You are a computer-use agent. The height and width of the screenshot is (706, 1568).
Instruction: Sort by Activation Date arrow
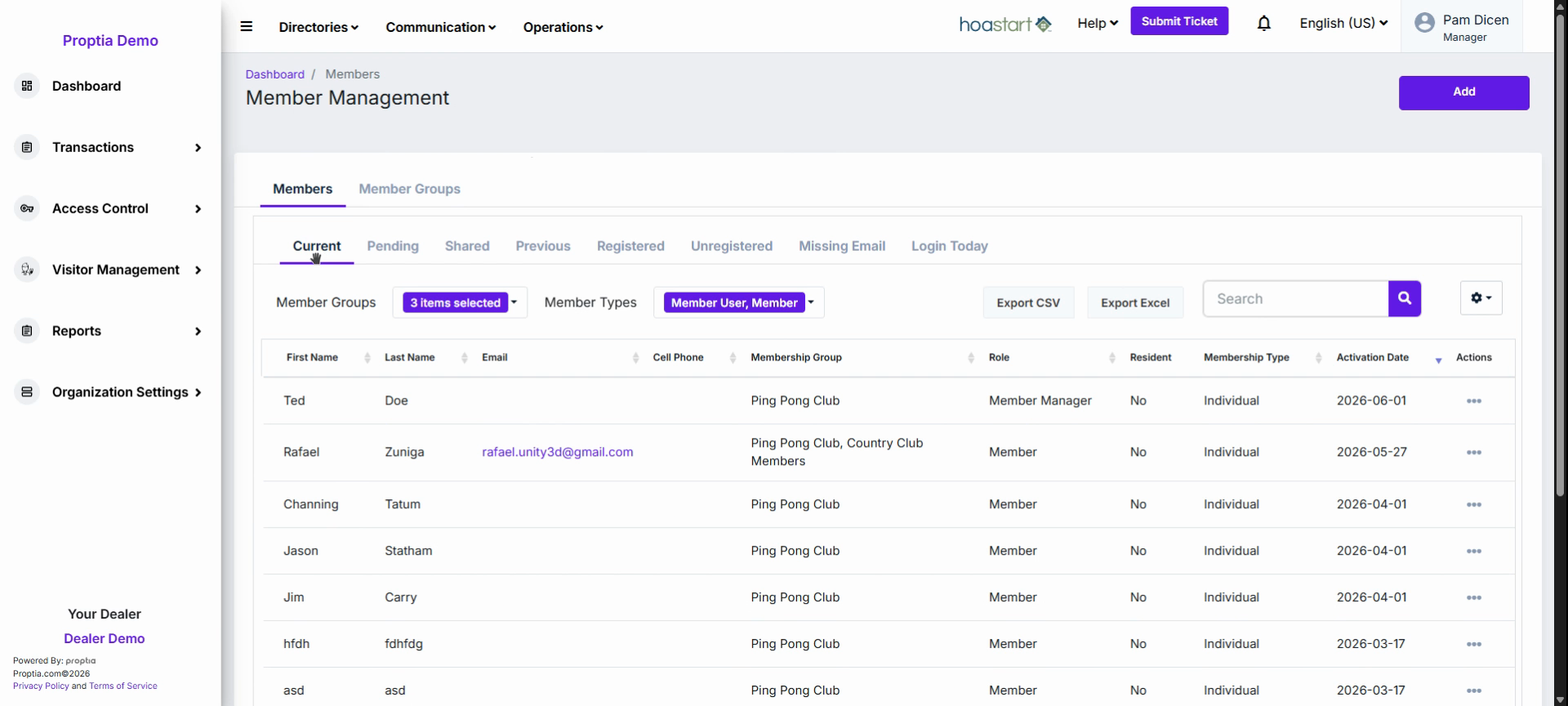pos(1438,360)
